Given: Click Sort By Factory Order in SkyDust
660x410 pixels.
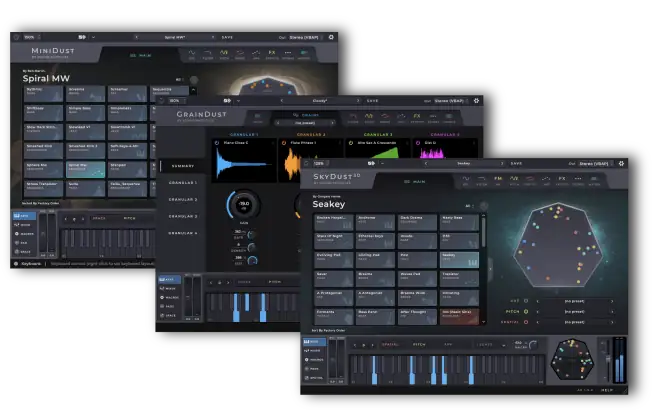Looking at the screenshot, I should tap(329, 331).
